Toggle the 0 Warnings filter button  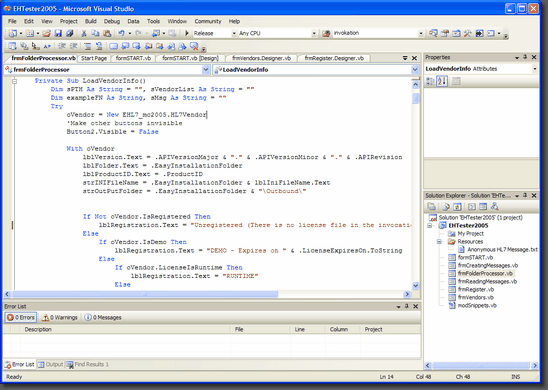tap(60, 317)
